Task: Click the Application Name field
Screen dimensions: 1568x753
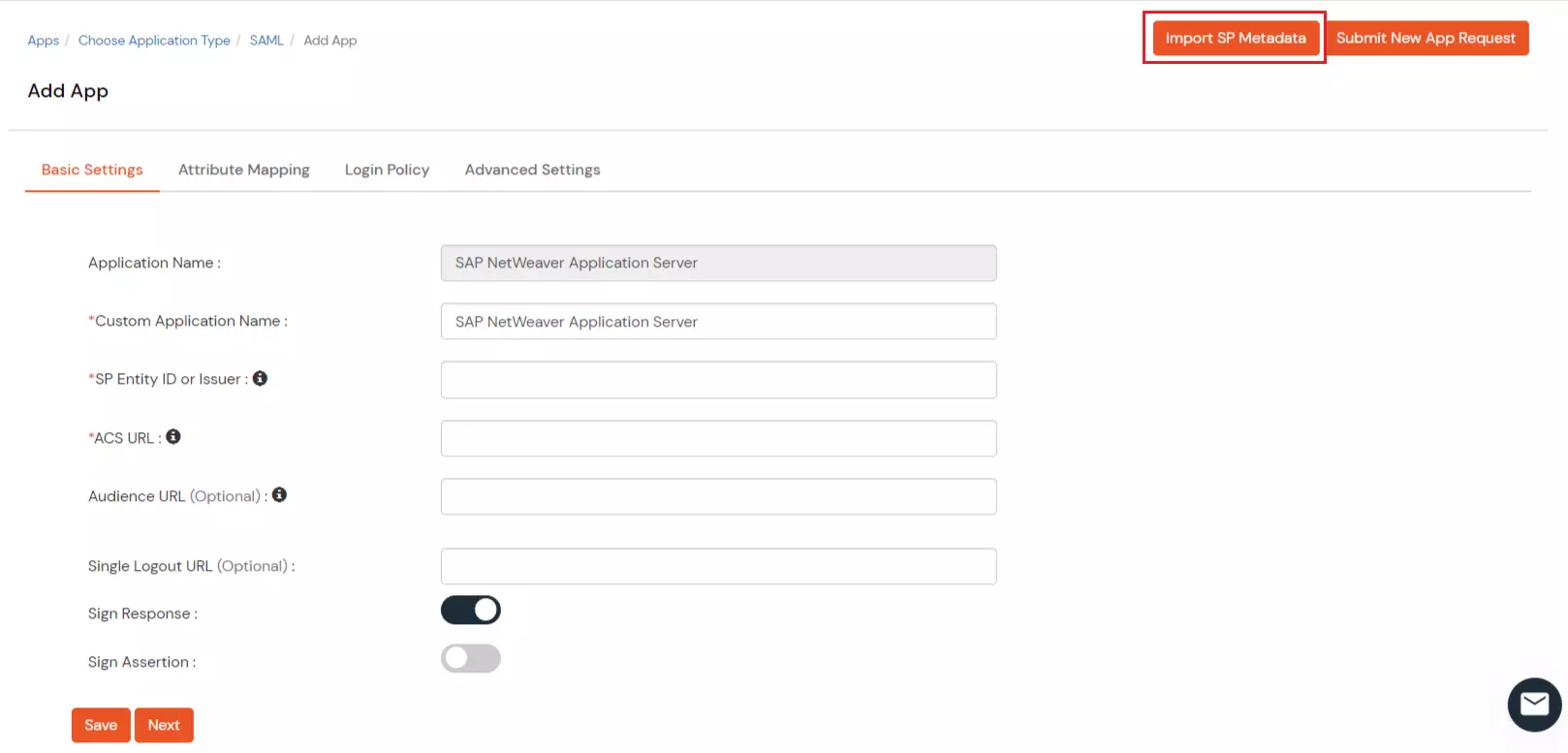Action: coord(718,263)
